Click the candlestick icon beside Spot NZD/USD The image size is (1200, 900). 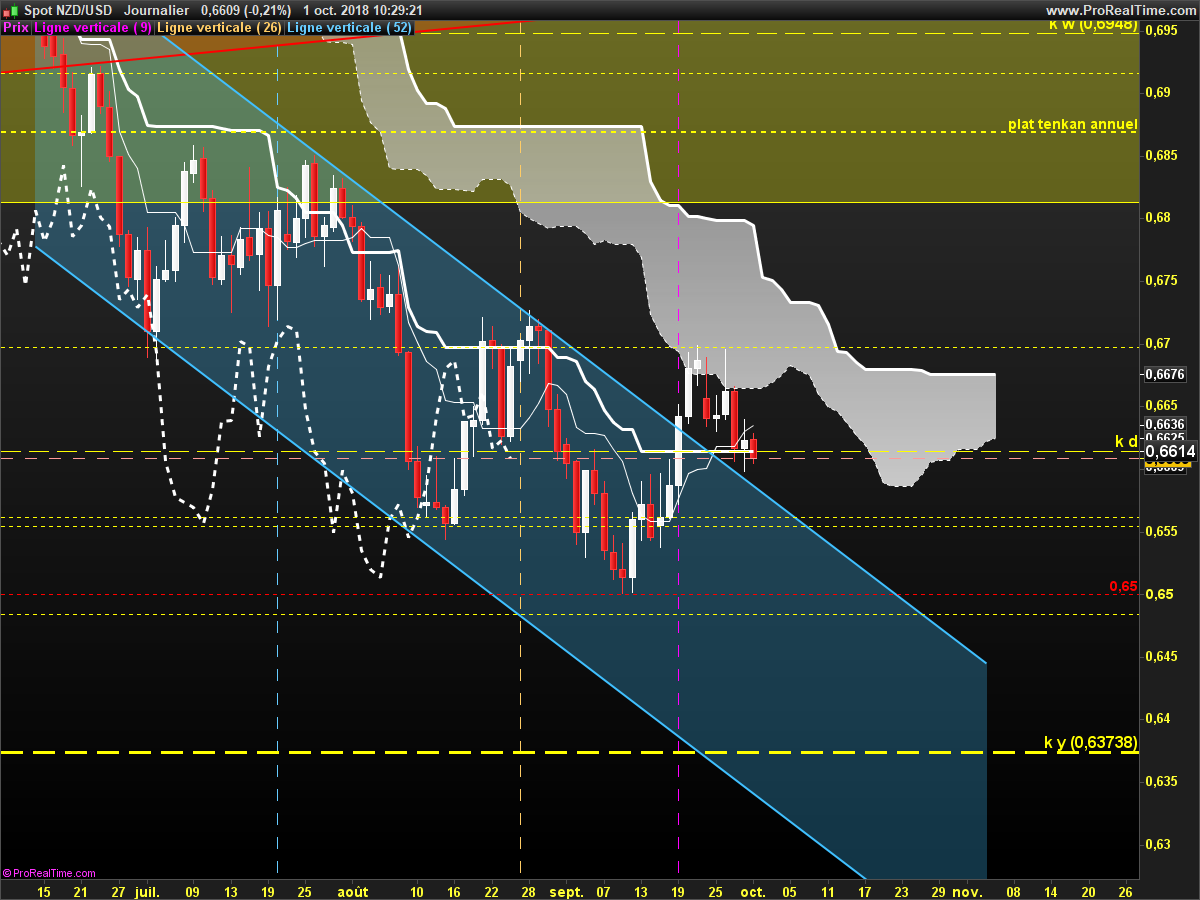click(10, 9)
